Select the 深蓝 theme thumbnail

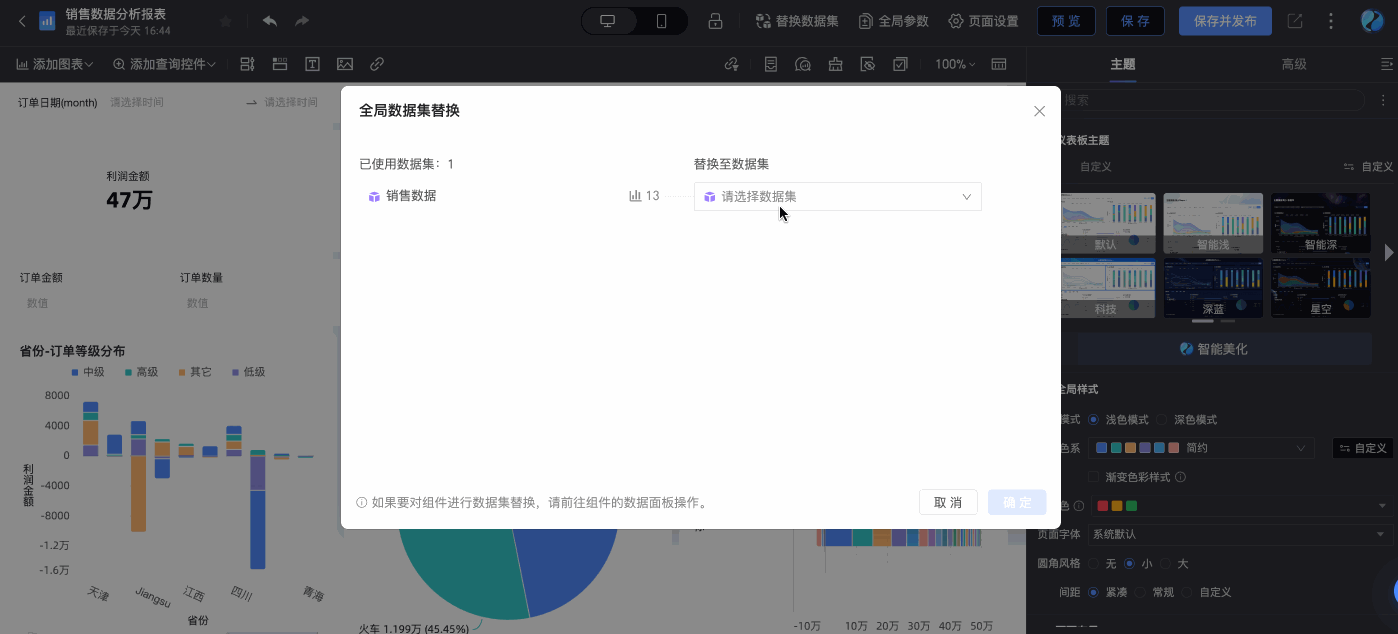coord(1213,288)
